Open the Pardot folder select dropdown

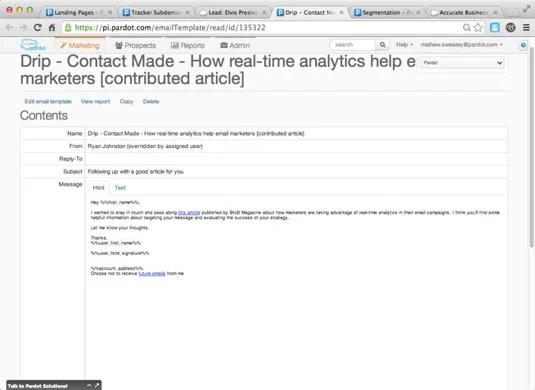coord(462,63)
